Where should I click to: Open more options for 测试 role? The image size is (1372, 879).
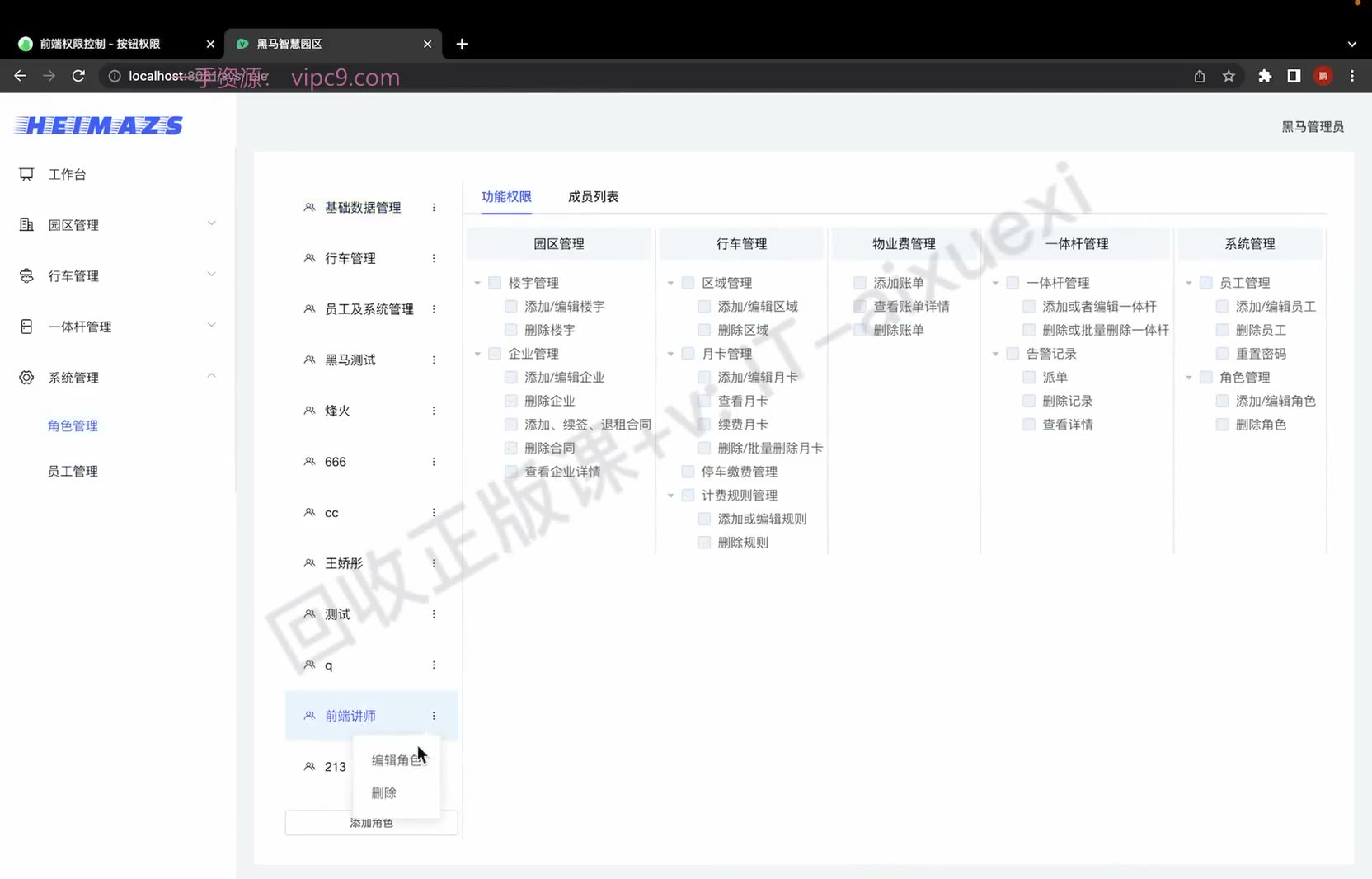coord(434,614)
